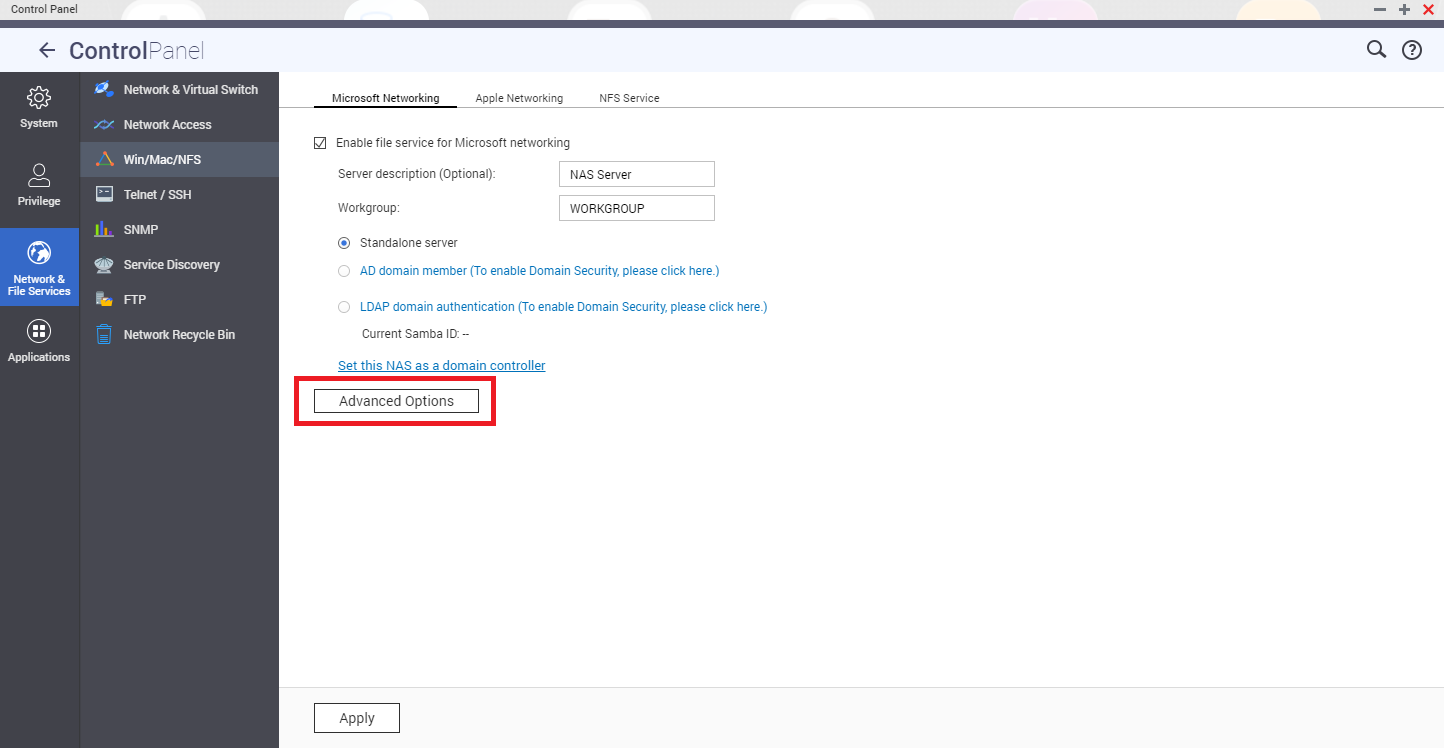The width and height of the screenshot is (1444, 748).
Task: Click the Server description (Optional) label
Action: 417,174
